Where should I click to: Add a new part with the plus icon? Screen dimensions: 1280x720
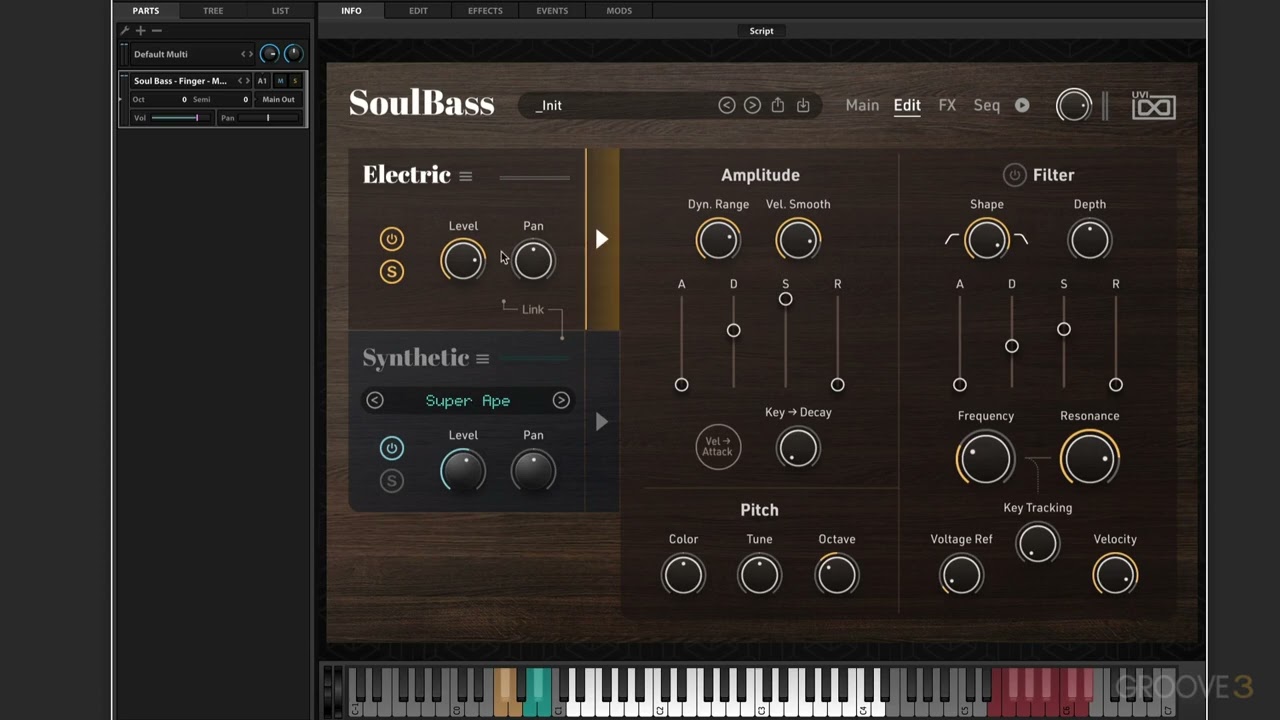click(x=141, y=31)
